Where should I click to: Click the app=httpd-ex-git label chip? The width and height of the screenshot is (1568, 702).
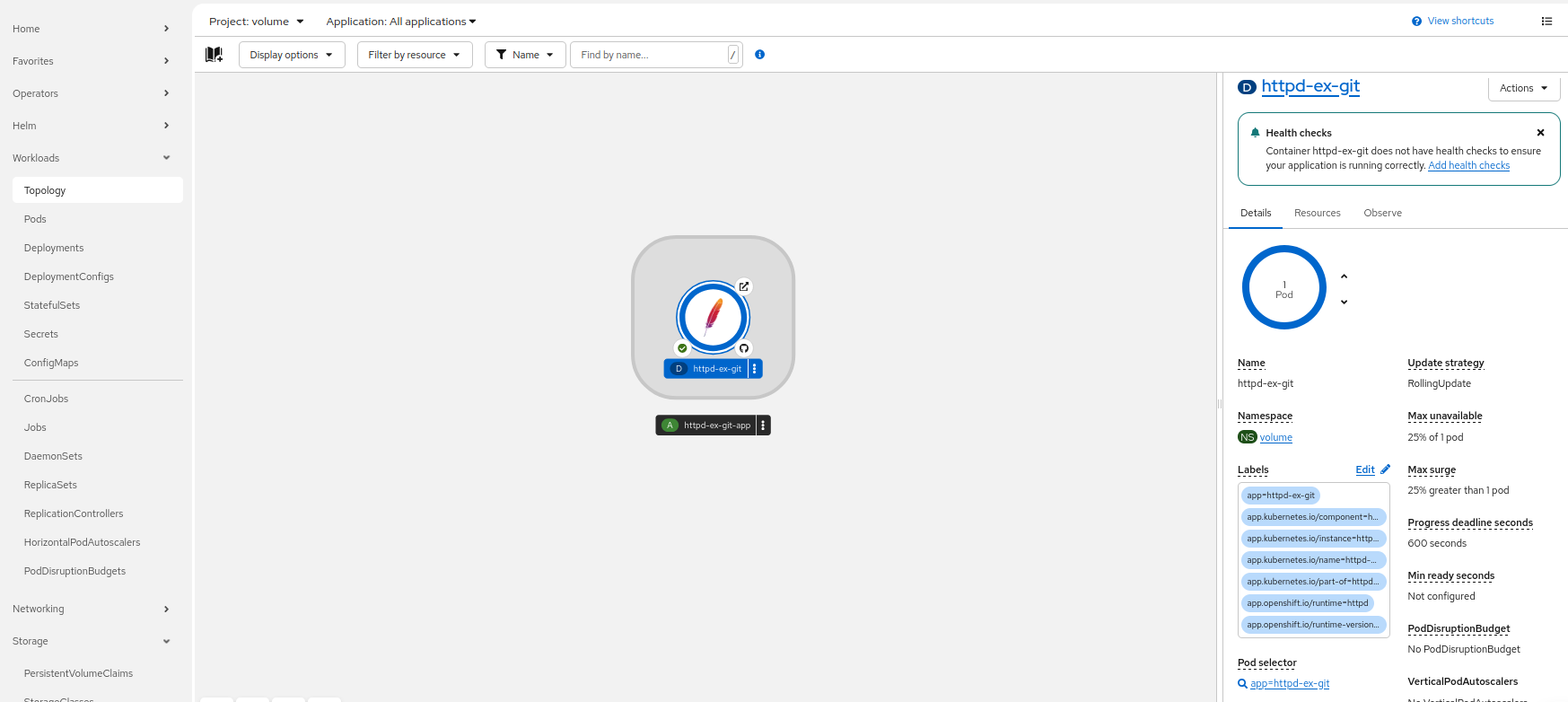1281,496
